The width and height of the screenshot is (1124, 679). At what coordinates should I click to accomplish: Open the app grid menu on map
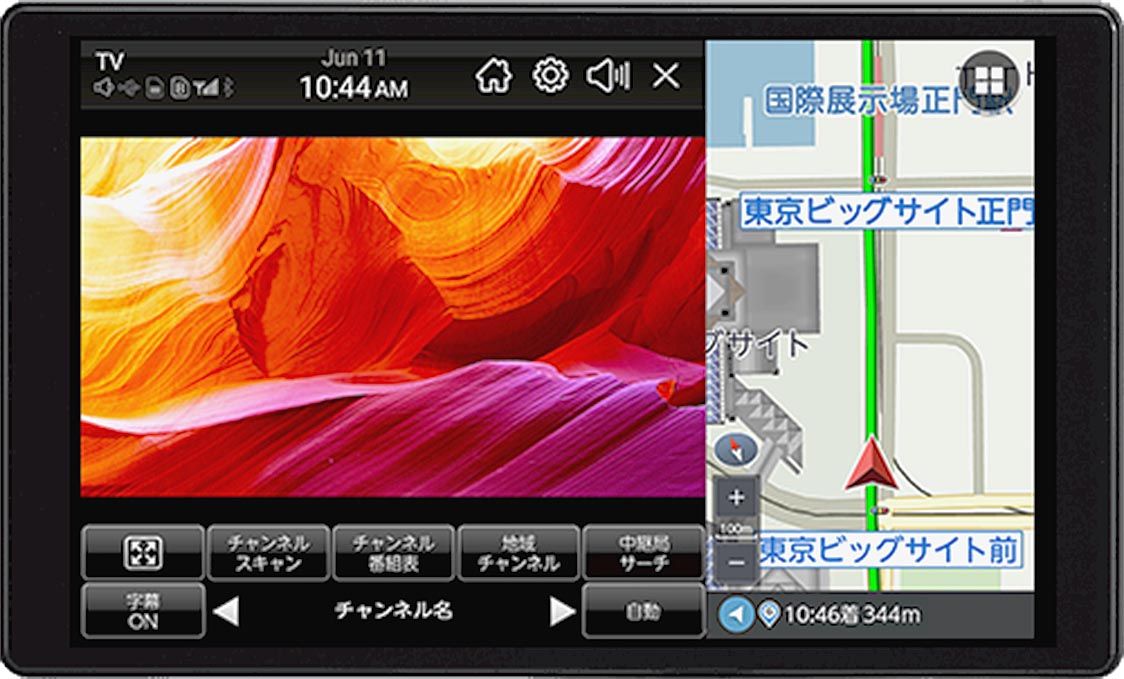pos(988,80)
